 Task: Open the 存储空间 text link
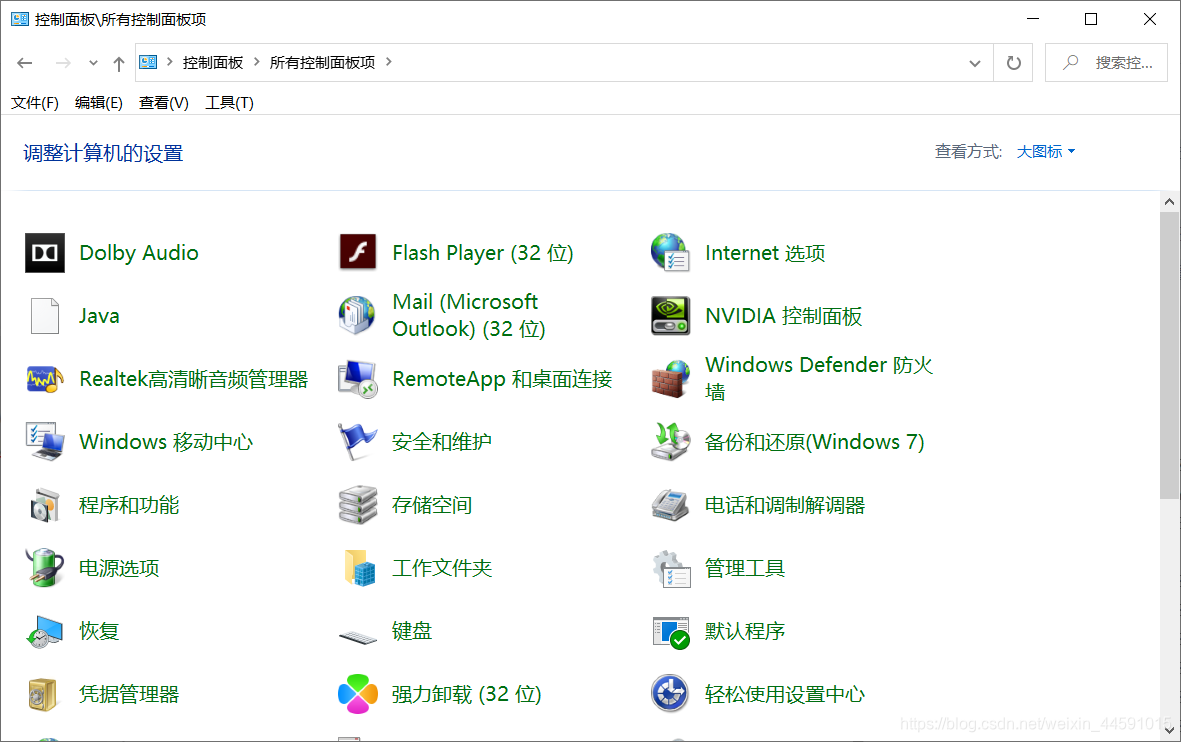[432, 505]
